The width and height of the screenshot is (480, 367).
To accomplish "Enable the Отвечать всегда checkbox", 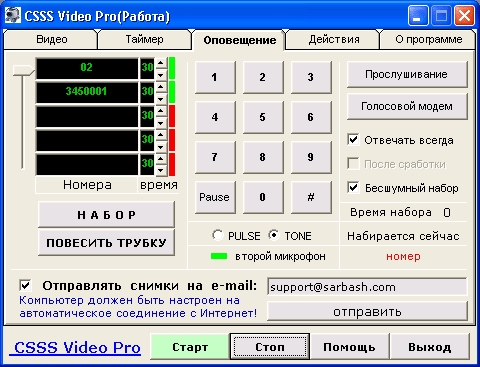I will point(353,140).
